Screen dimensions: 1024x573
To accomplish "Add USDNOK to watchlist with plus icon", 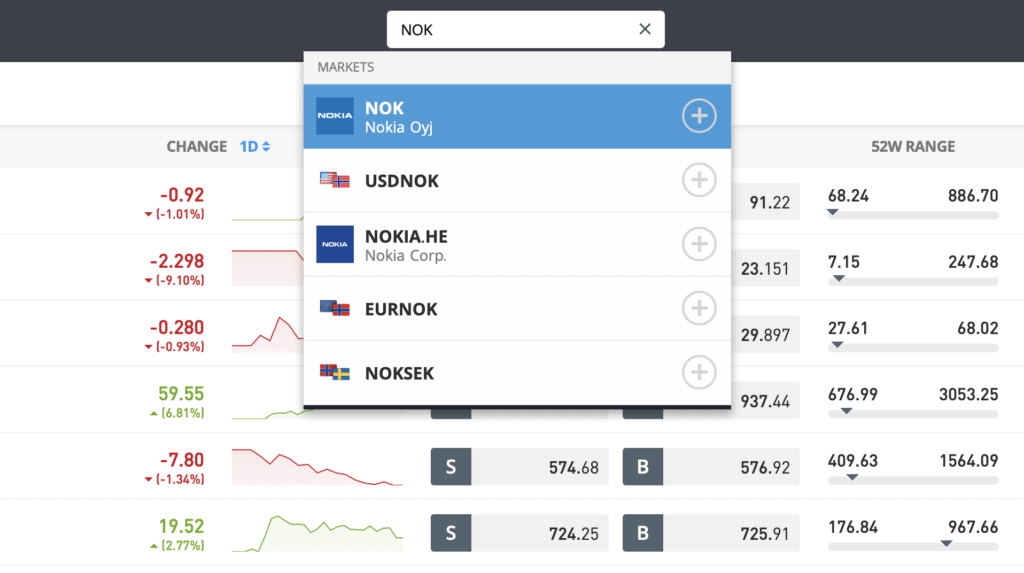I will 699,180.
